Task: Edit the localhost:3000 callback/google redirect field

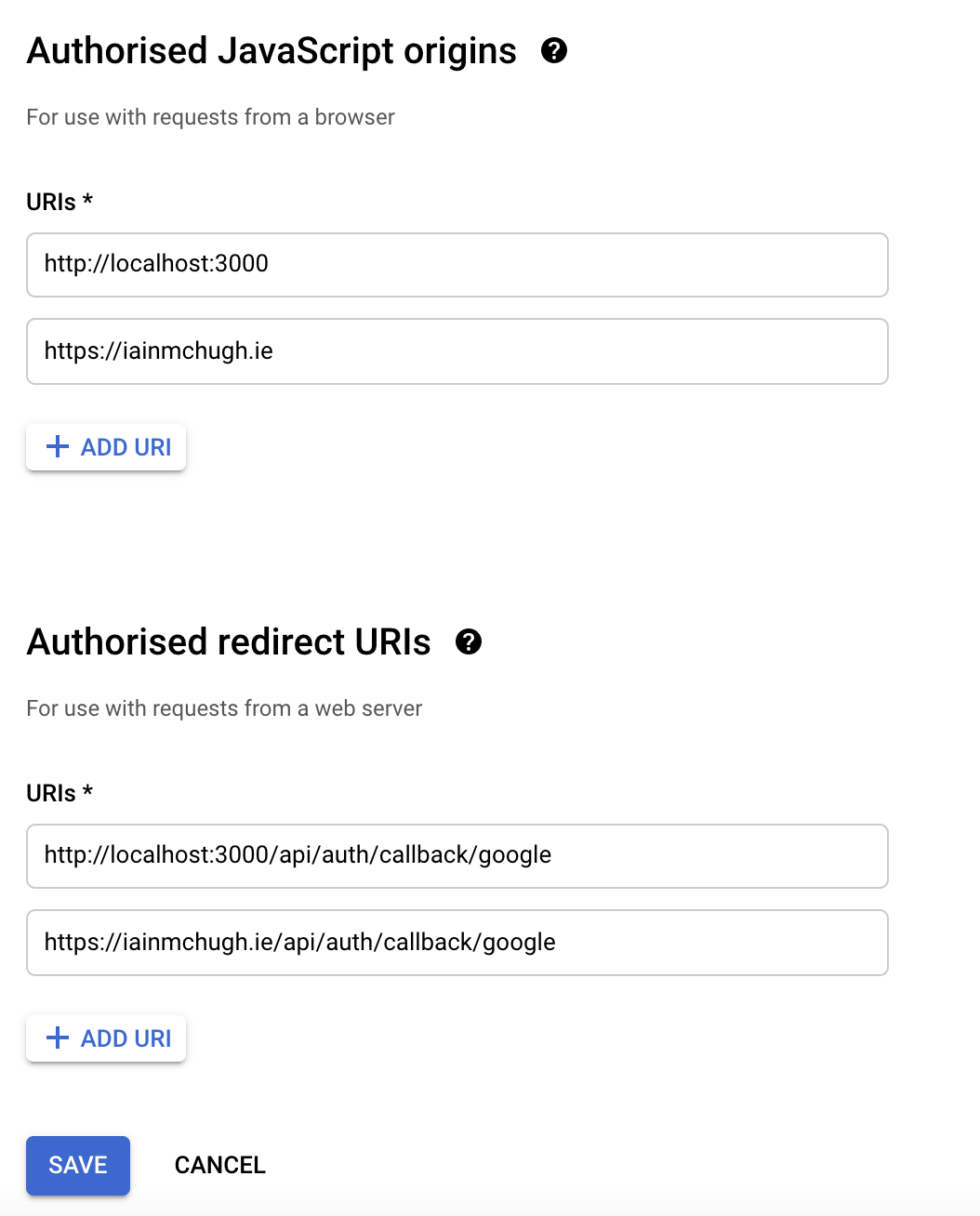Action: point(457,856)
